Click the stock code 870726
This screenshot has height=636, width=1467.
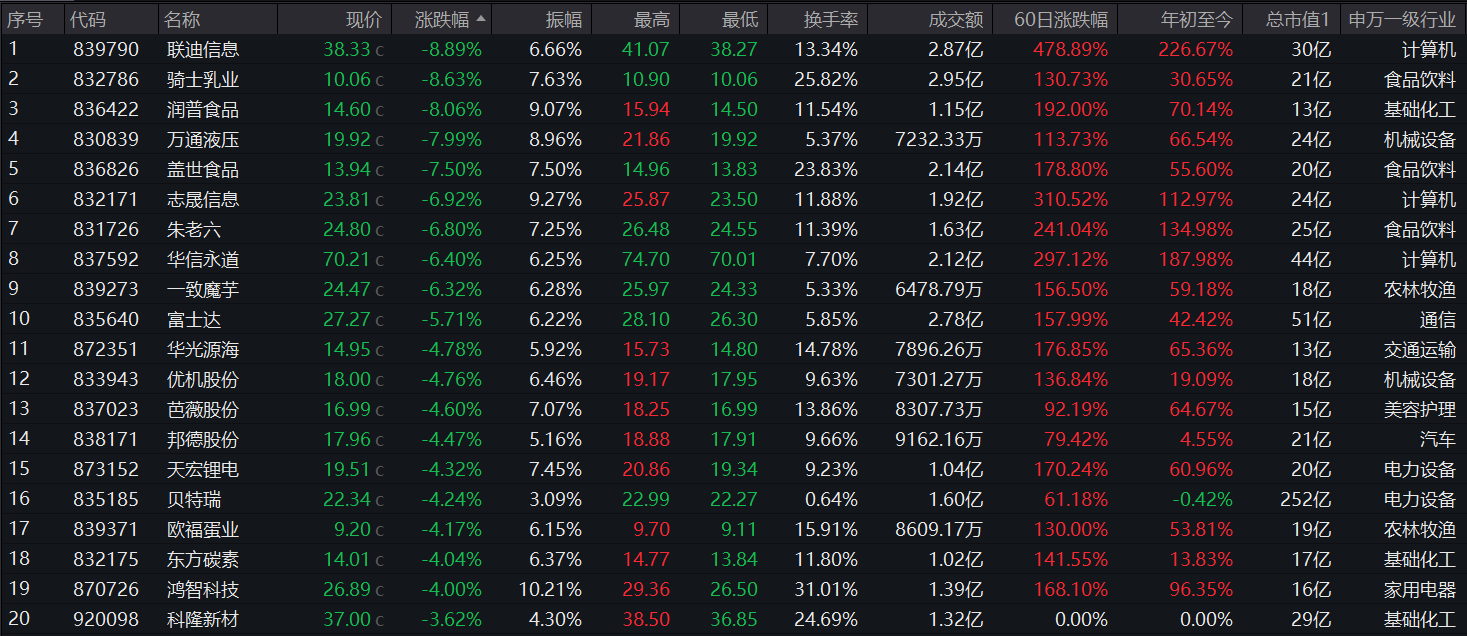pyautogui.click(x=106, y=589)
